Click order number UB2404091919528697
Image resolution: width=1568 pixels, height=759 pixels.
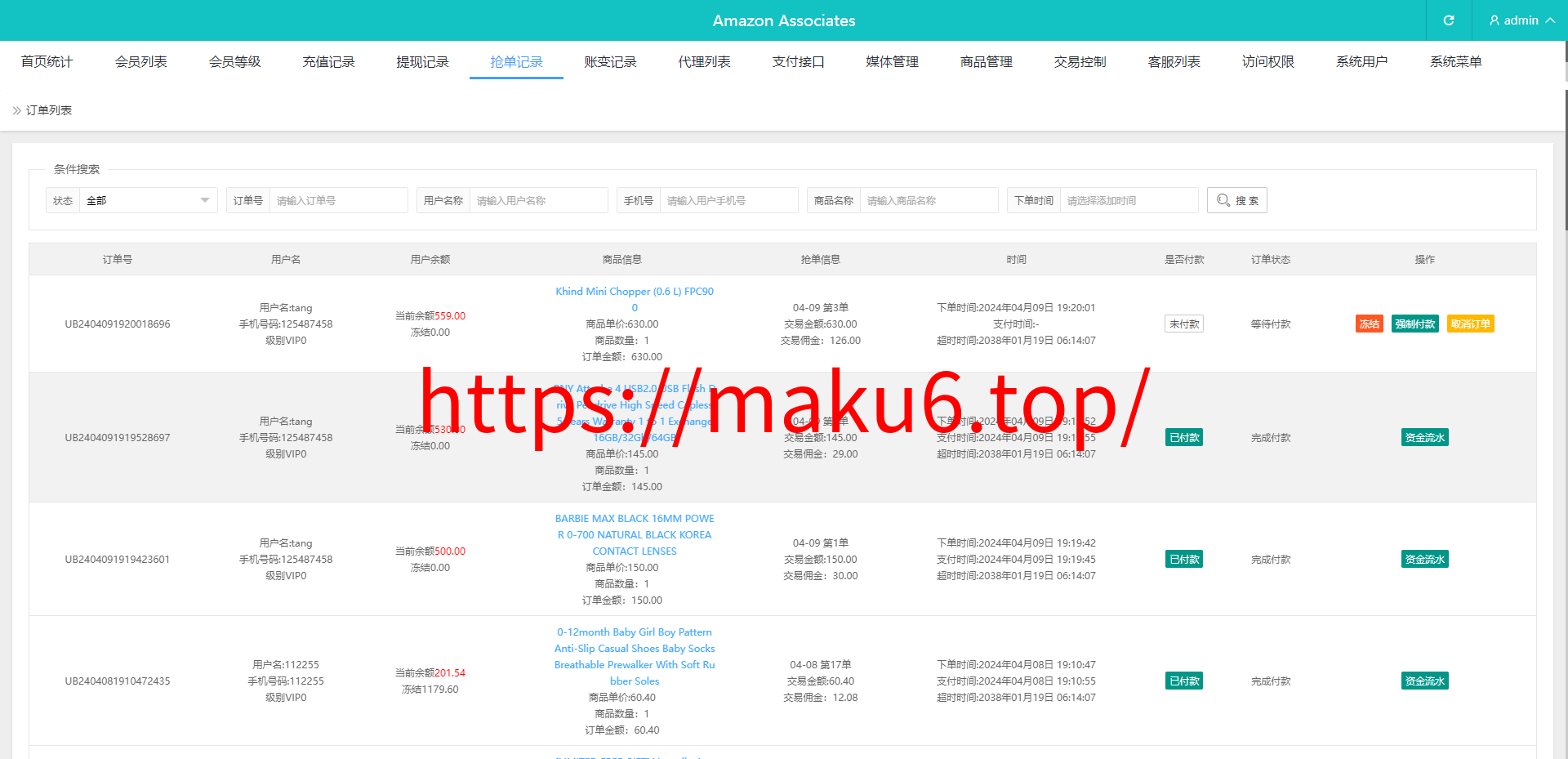118,438
